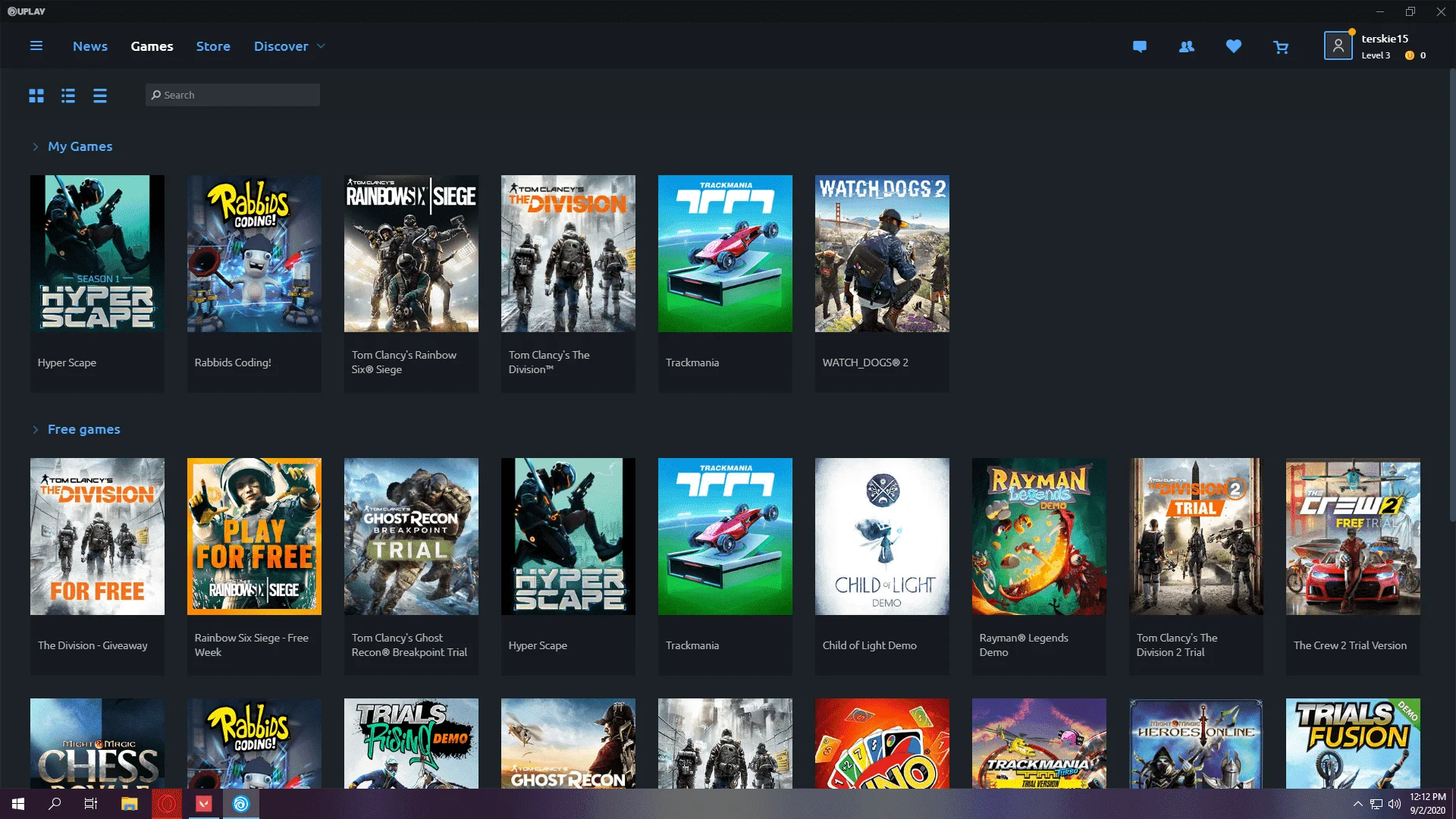Show hidden system tray icons

tap(1357, 804)
